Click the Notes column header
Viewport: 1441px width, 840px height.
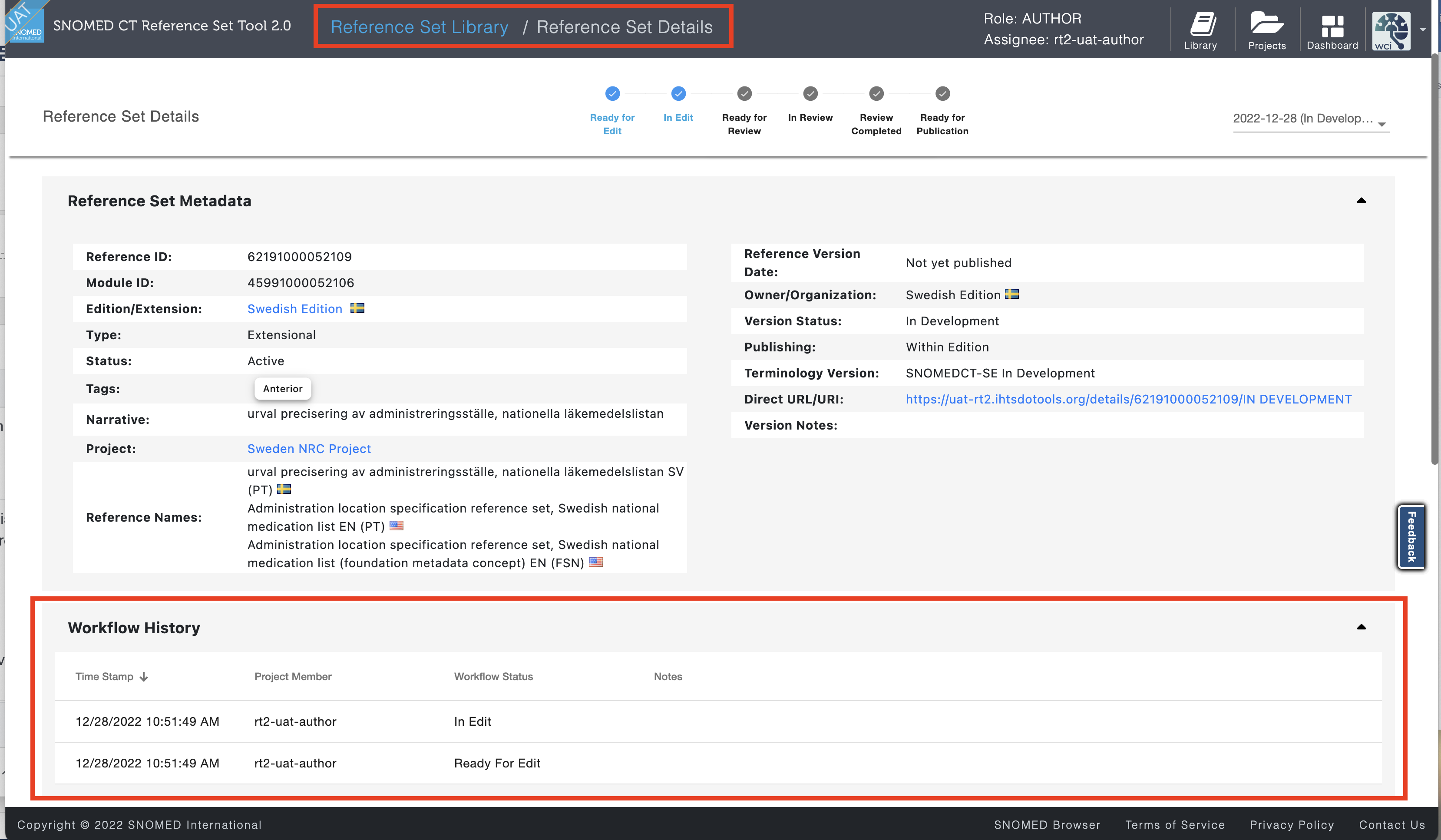668,676
